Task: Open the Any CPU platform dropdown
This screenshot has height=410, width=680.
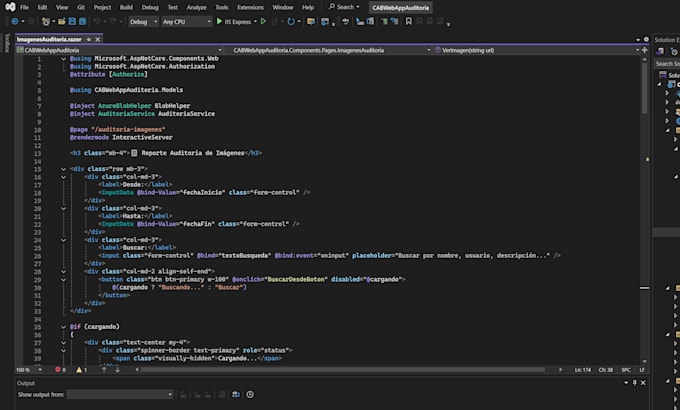Action: pyautogui.click(x=186, y=22)
